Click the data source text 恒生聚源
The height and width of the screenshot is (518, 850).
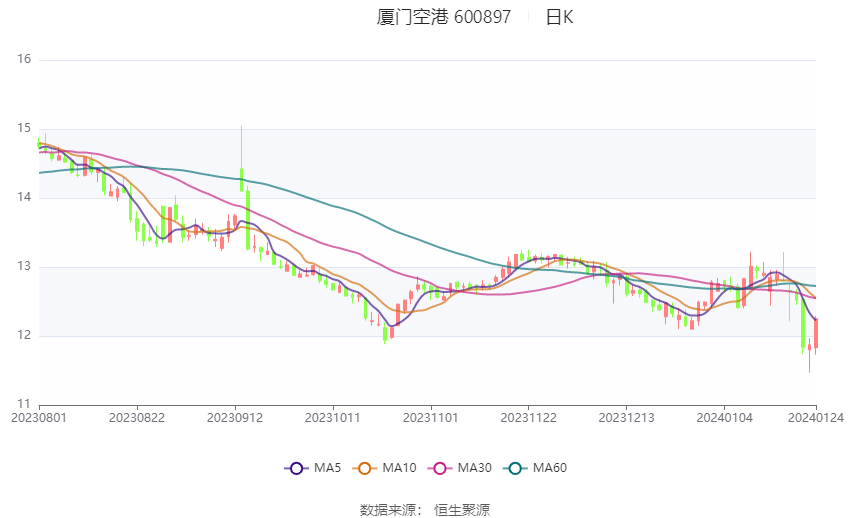pos(462,510)
